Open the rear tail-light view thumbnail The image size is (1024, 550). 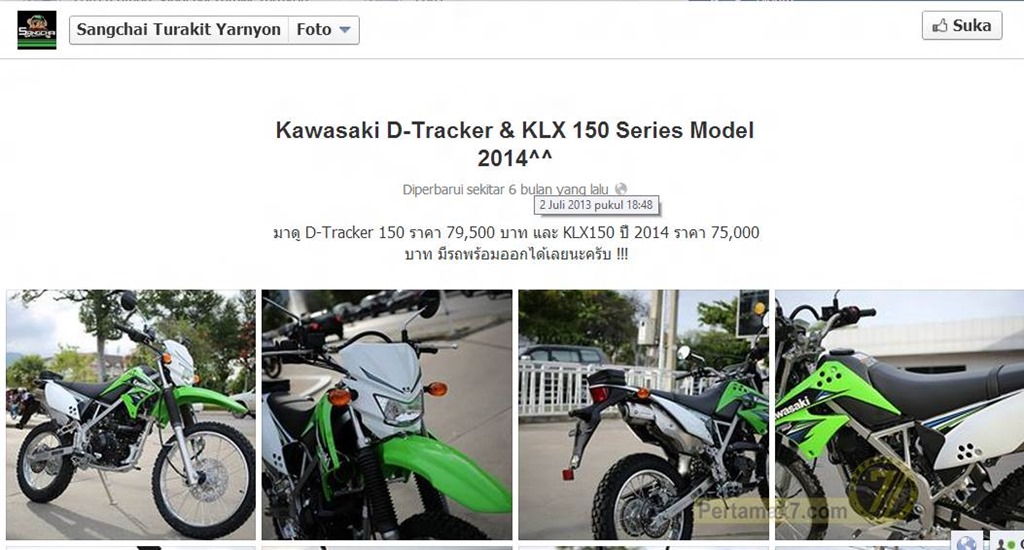click(643, 415)
